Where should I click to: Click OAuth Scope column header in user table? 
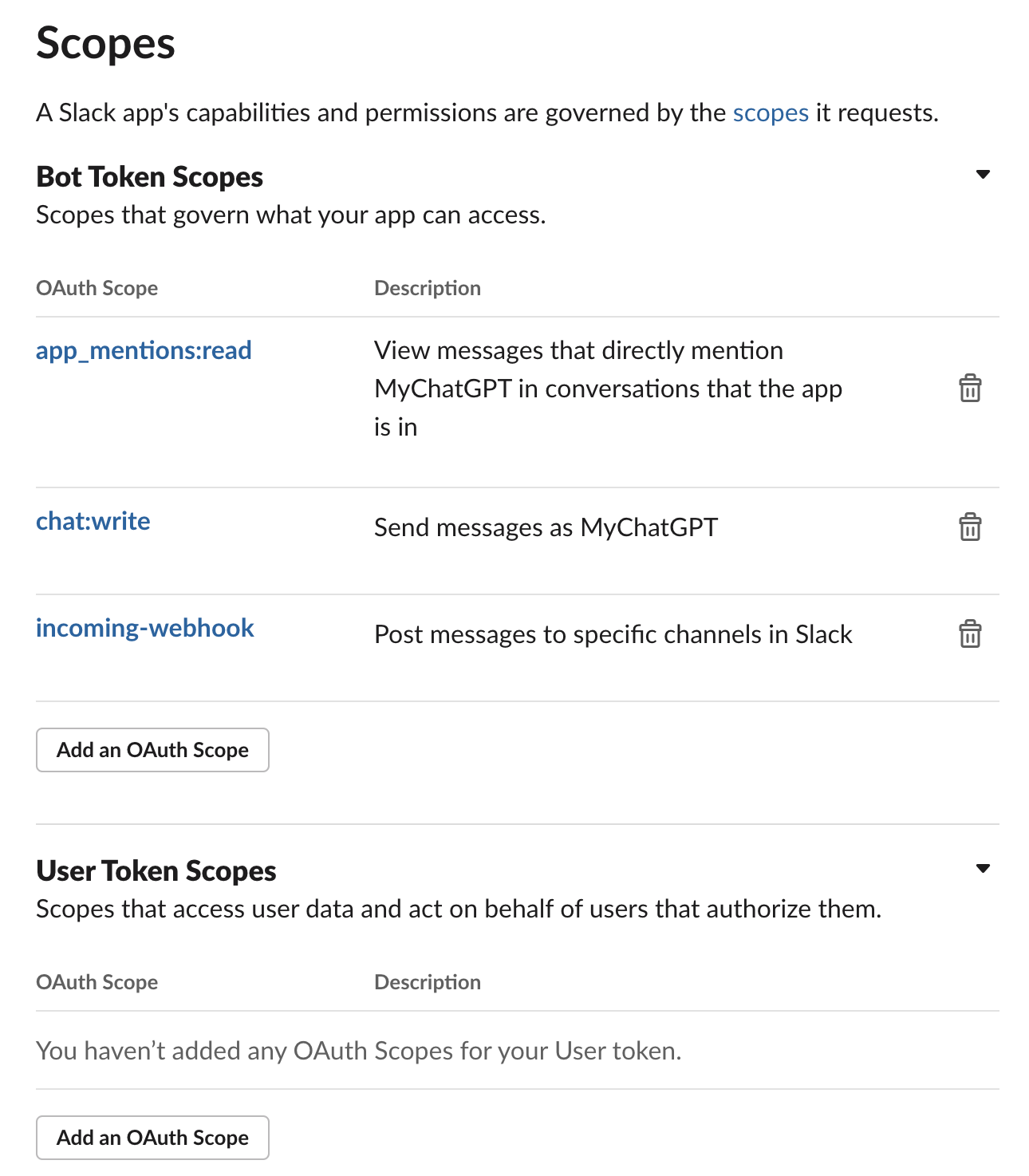(x=97, y=982)
